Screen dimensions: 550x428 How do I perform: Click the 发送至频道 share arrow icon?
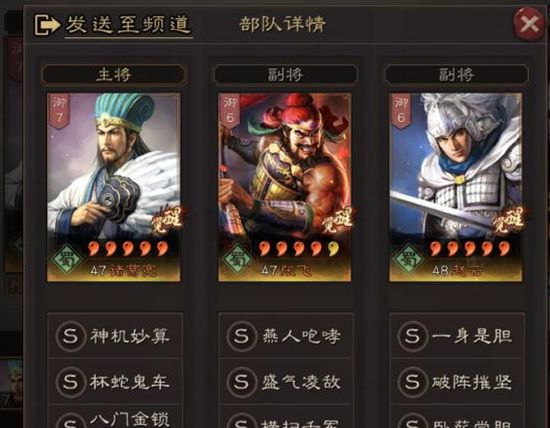47,25
